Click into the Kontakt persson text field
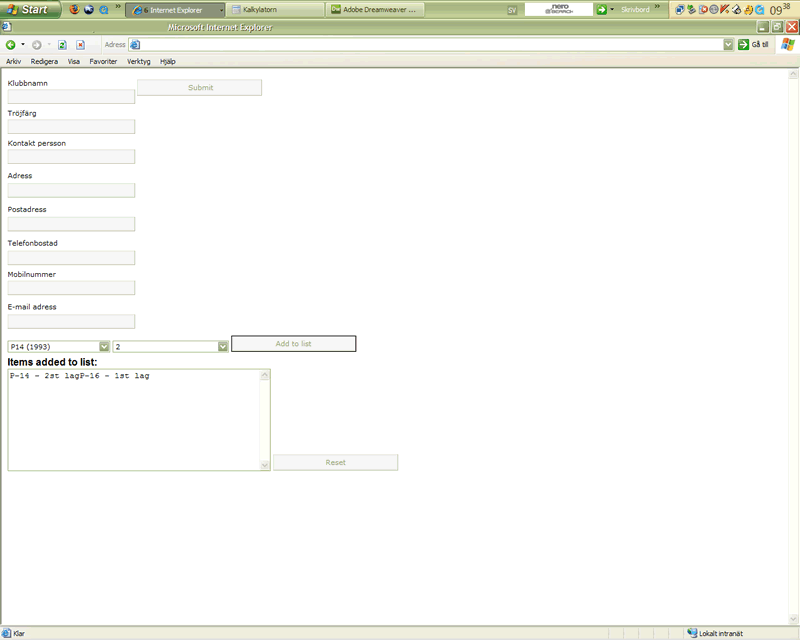 point(71,157)
